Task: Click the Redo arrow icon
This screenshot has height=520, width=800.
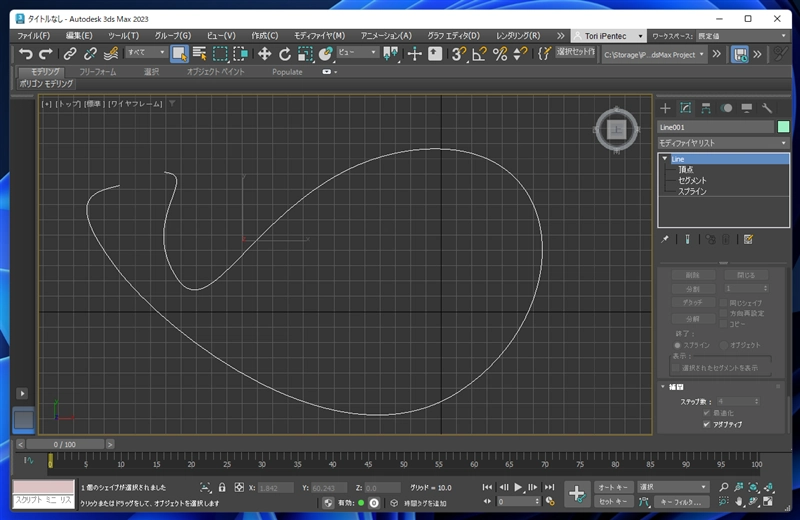Action: click(46, 54)
